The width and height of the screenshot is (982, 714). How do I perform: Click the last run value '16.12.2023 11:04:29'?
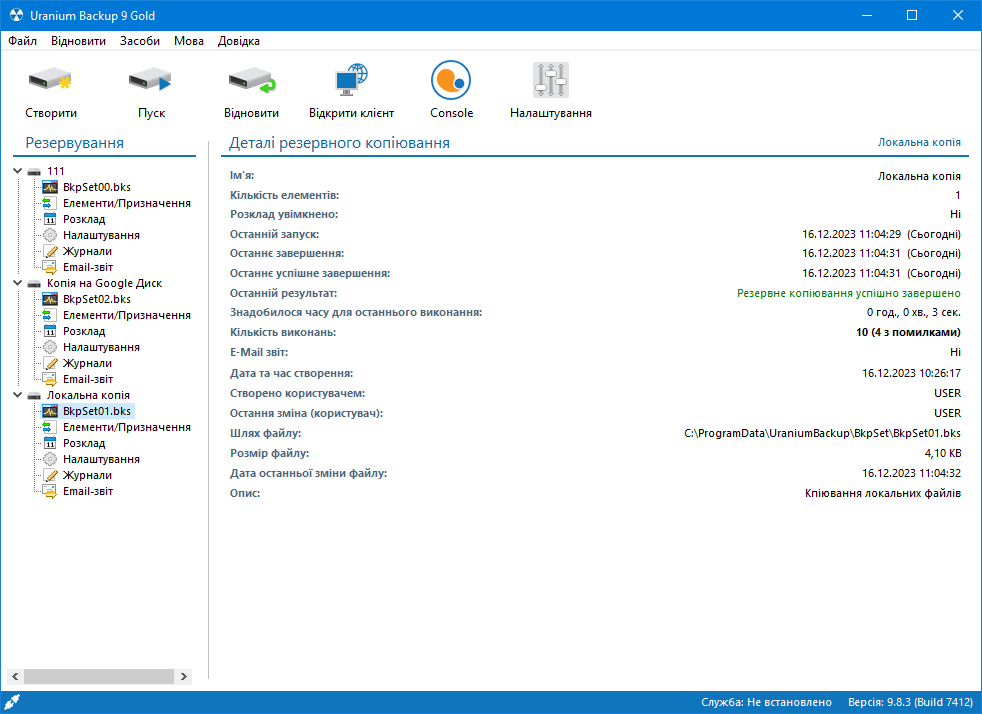pyautogui.click(x=851, y=234)
